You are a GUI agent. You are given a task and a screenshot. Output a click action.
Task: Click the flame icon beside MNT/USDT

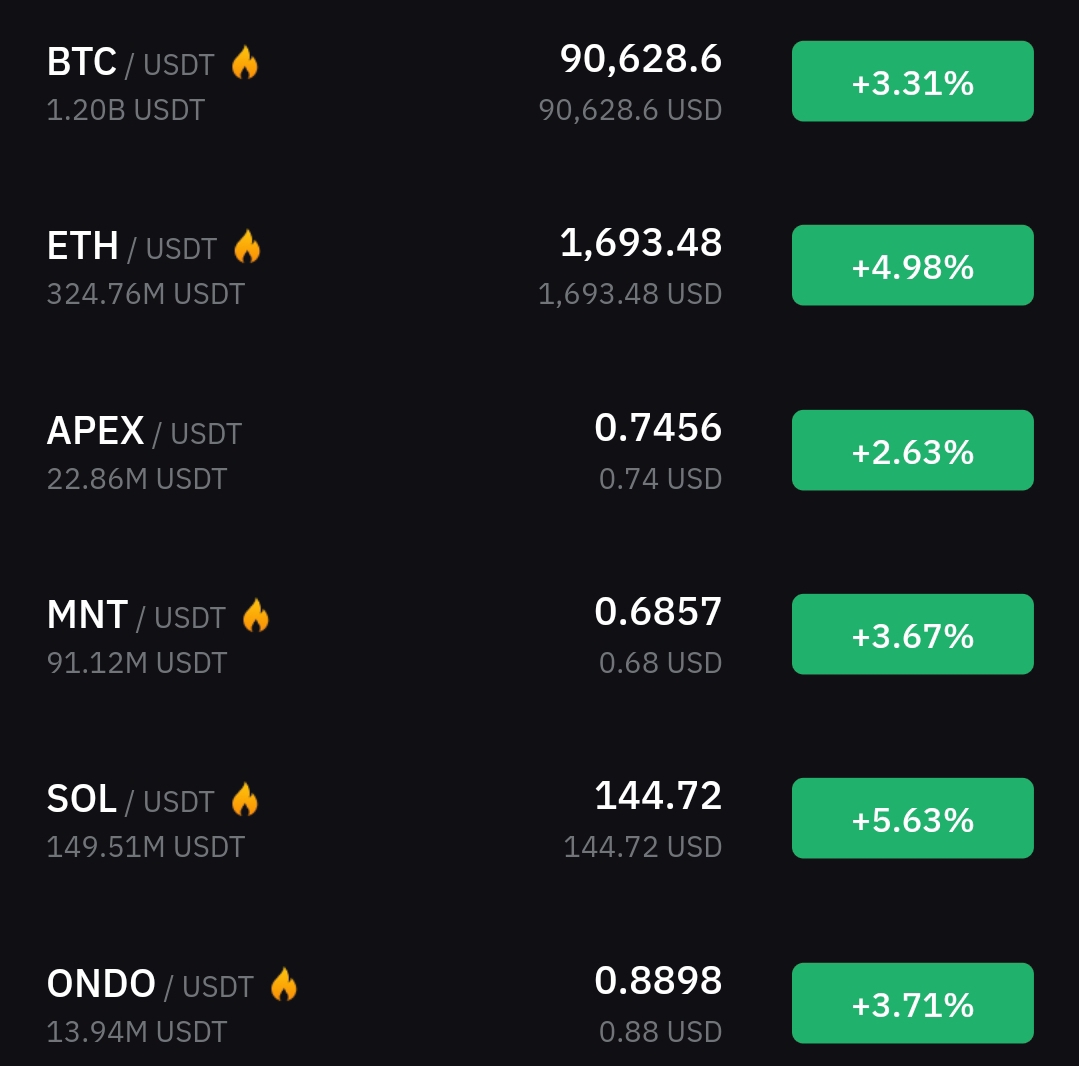pos(256,615)
